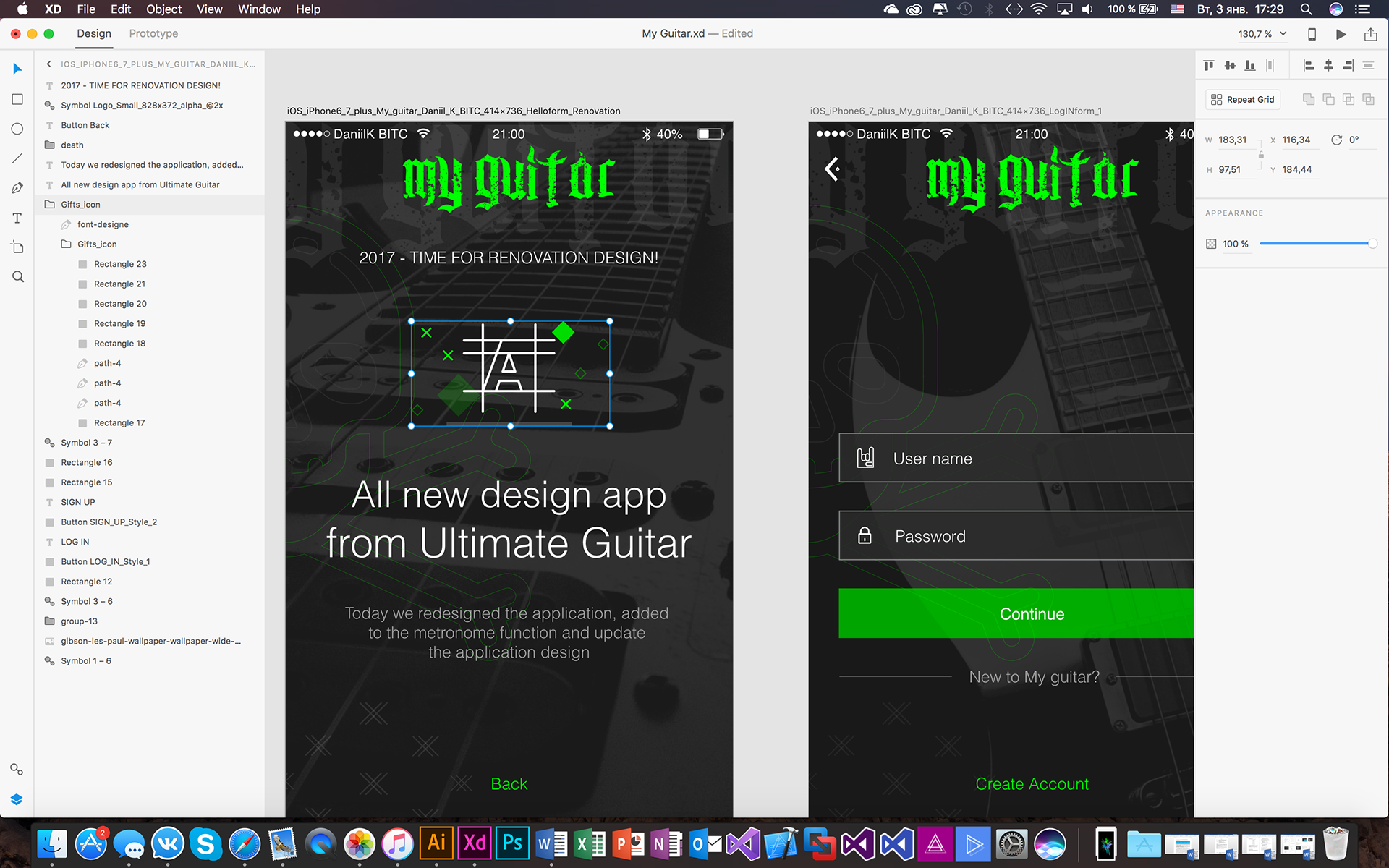
Task: Open the File menu
Action: [x=86, y=9]
